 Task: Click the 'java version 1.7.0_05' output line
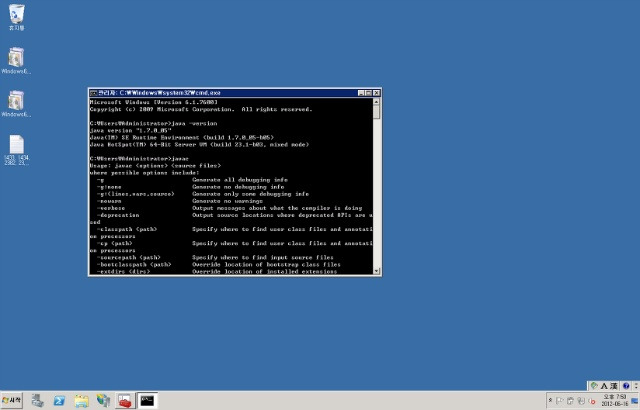(x=131, y=131)
